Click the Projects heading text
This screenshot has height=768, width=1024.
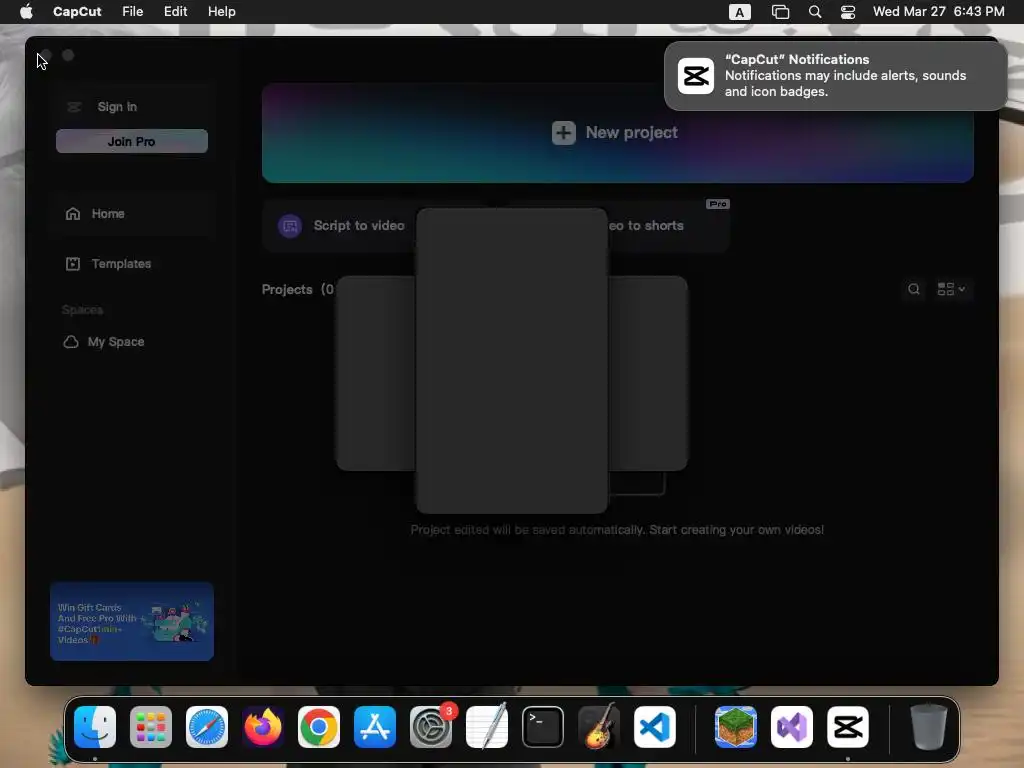pyautogui.click(x=287, y=289)
